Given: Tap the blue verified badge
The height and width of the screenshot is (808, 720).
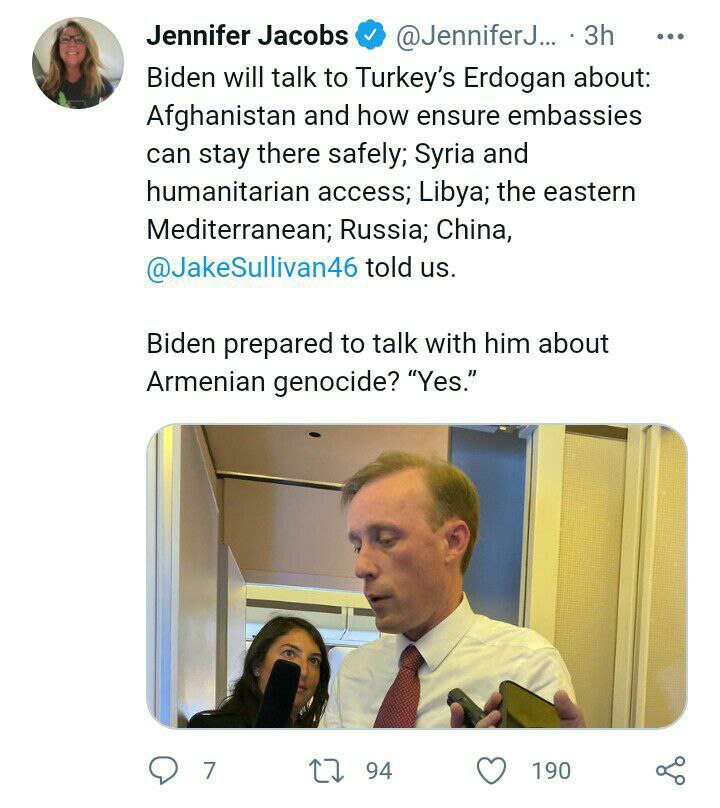Looking at the screenshot, I should [x=371, y=35].
